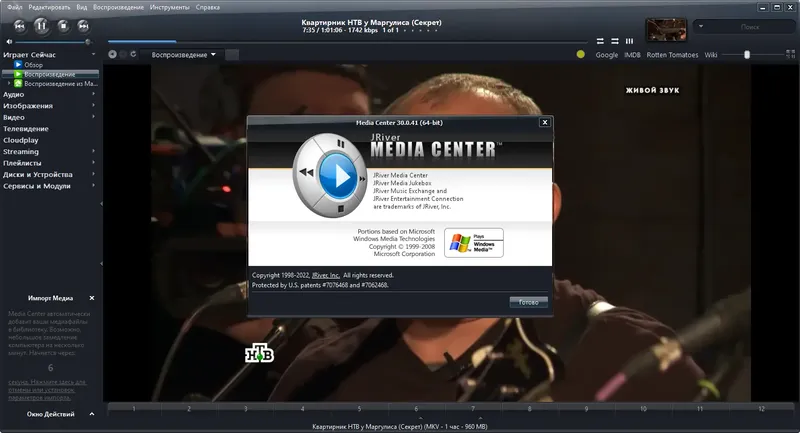Expand the Изображения section arrow

point(93,105)
